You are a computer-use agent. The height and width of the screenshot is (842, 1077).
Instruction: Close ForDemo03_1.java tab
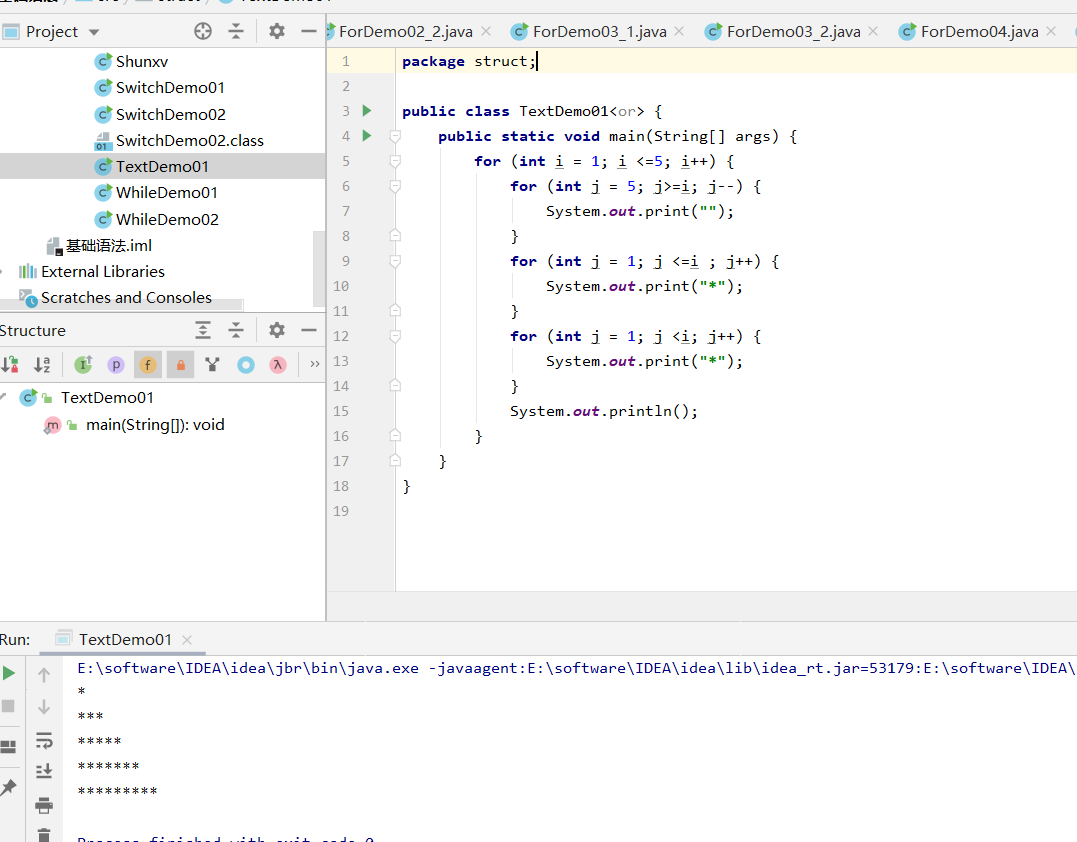pyautogui.click(x=679, y=31)
